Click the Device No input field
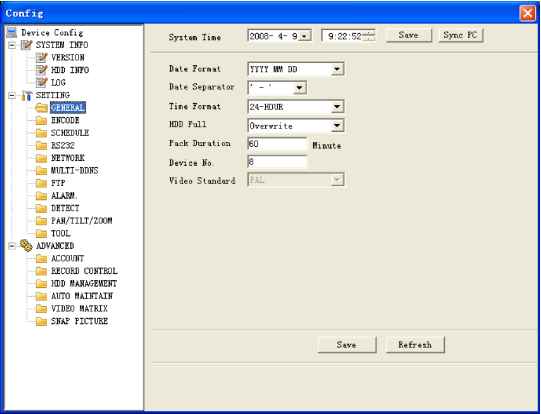This screenshot has height=414, width=541. click(277, 162)
